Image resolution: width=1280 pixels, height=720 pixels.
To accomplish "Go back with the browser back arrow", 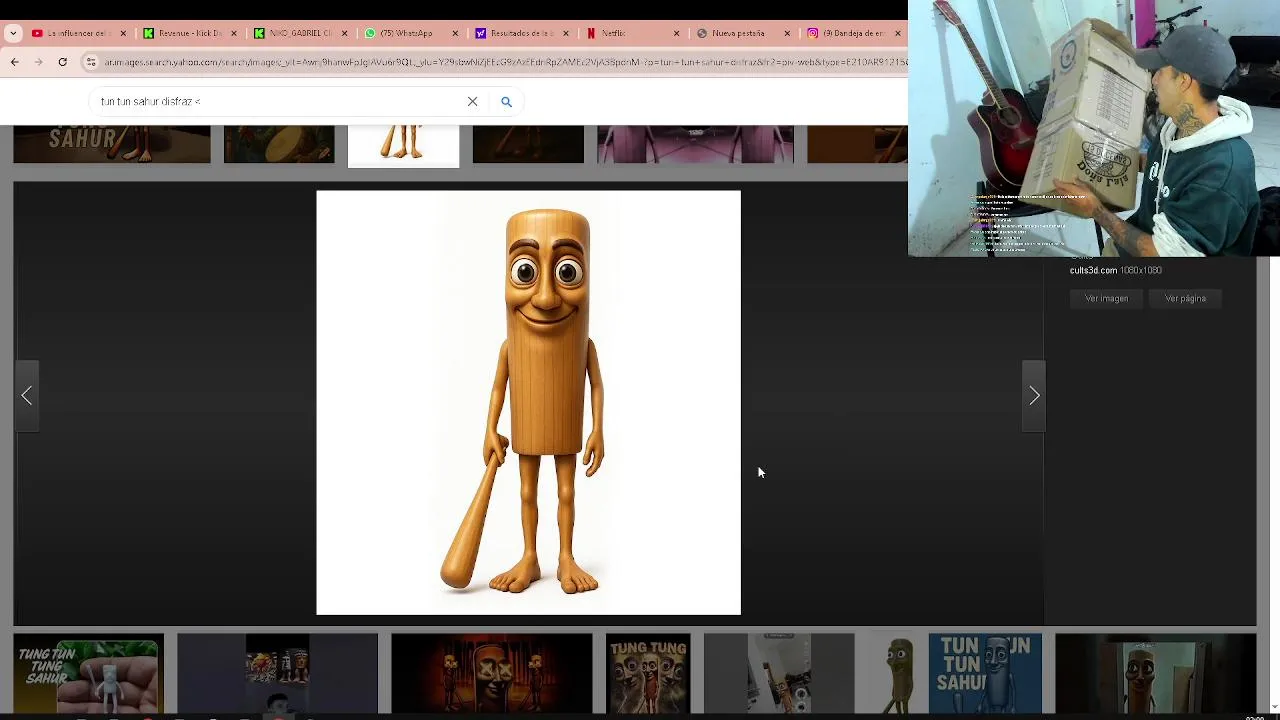I will [x=14, y=62].
